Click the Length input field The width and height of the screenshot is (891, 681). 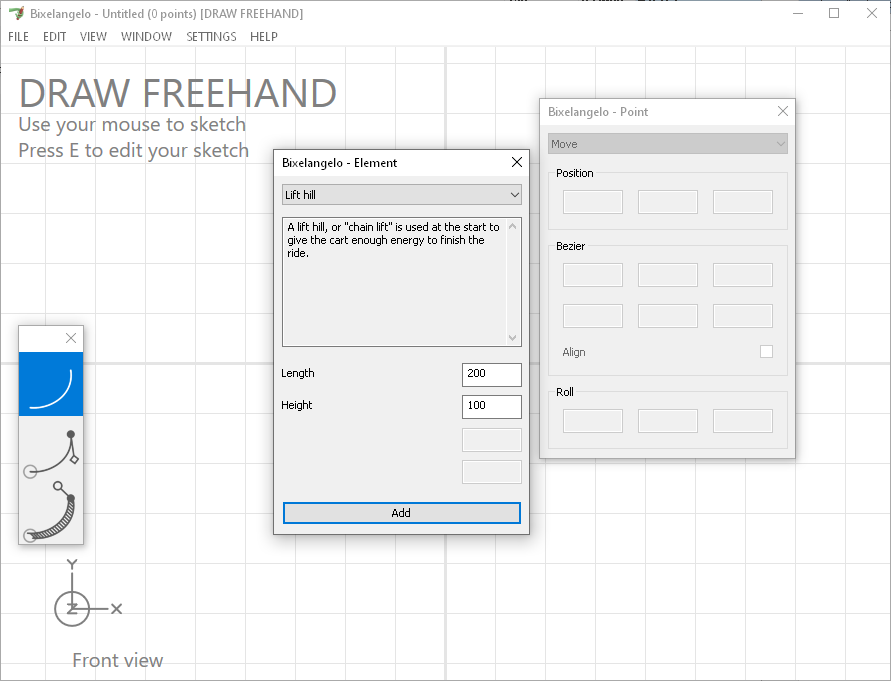coord(492,375)
